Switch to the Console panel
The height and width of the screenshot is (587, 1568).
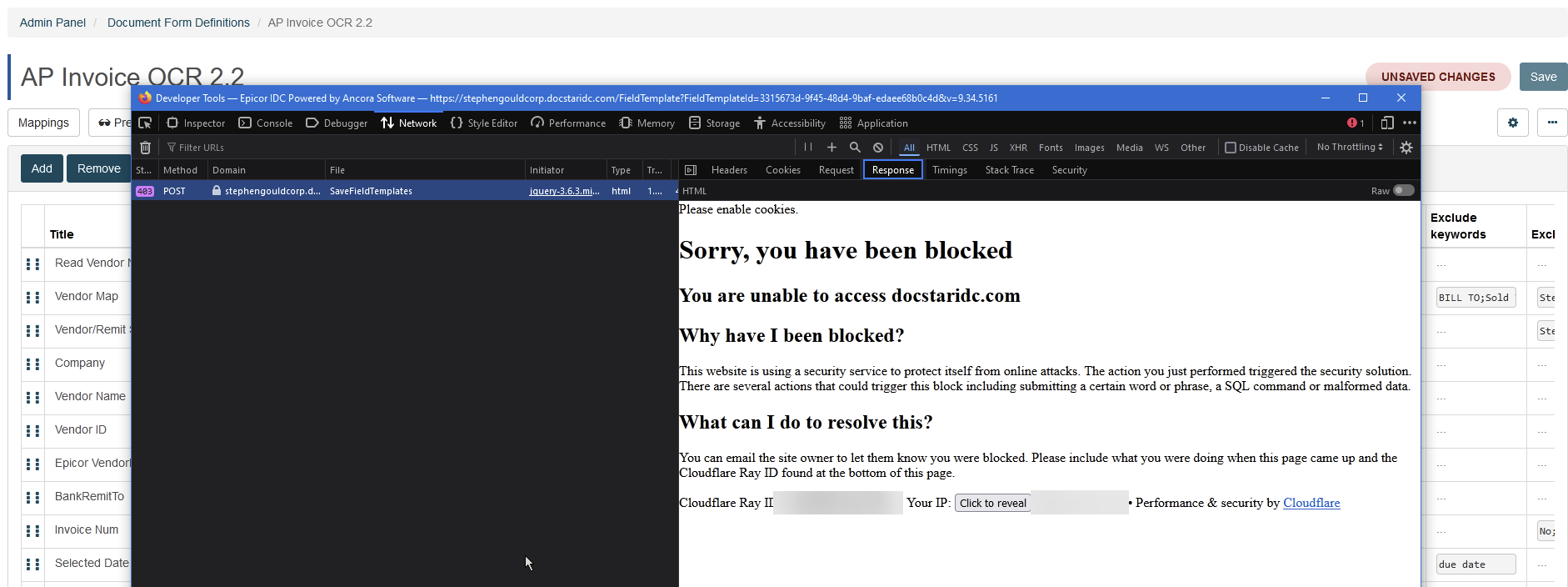[266, 123]
